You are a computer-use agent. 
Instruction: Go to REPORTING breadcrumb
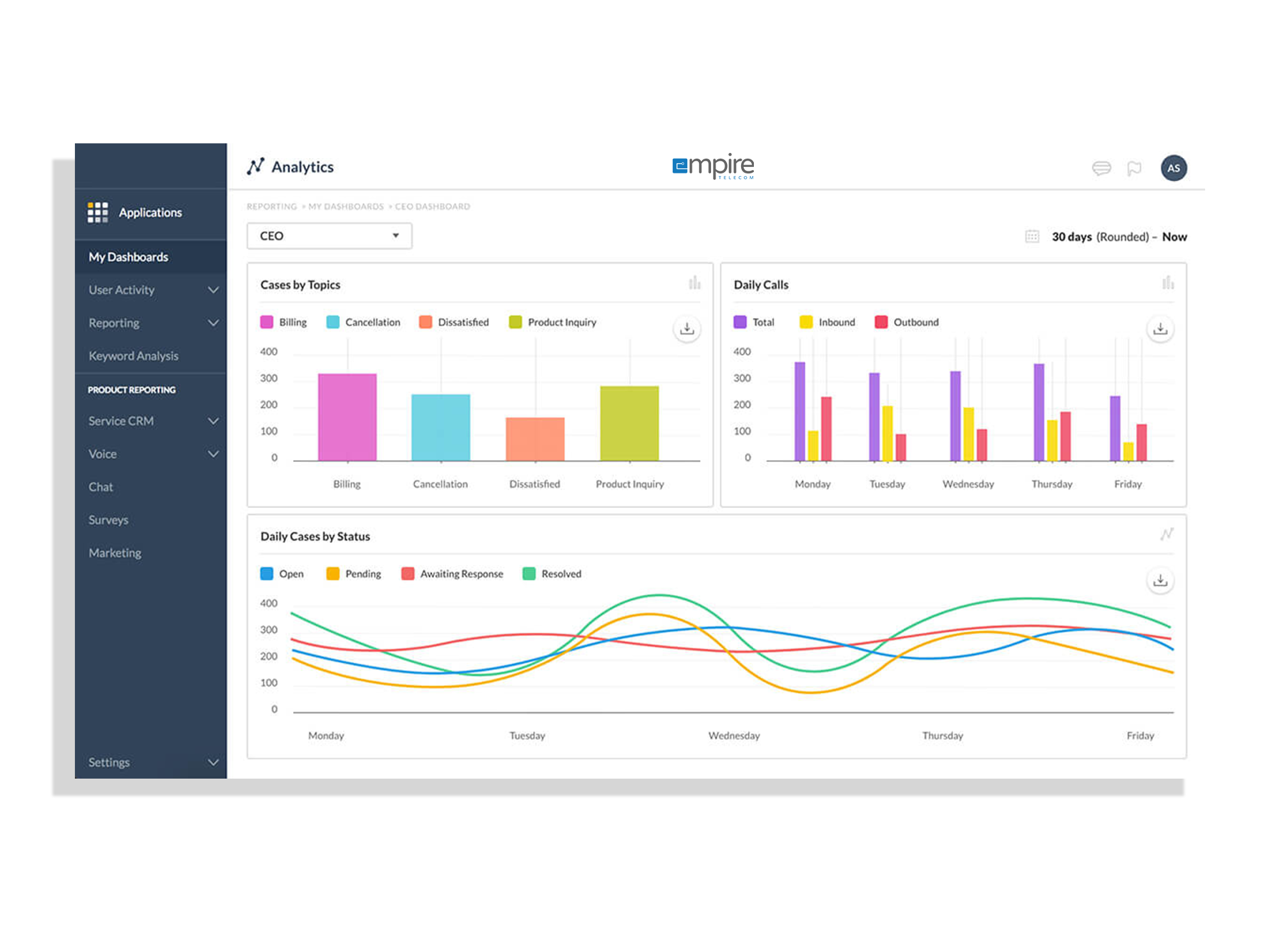click(x=272, y=207)
